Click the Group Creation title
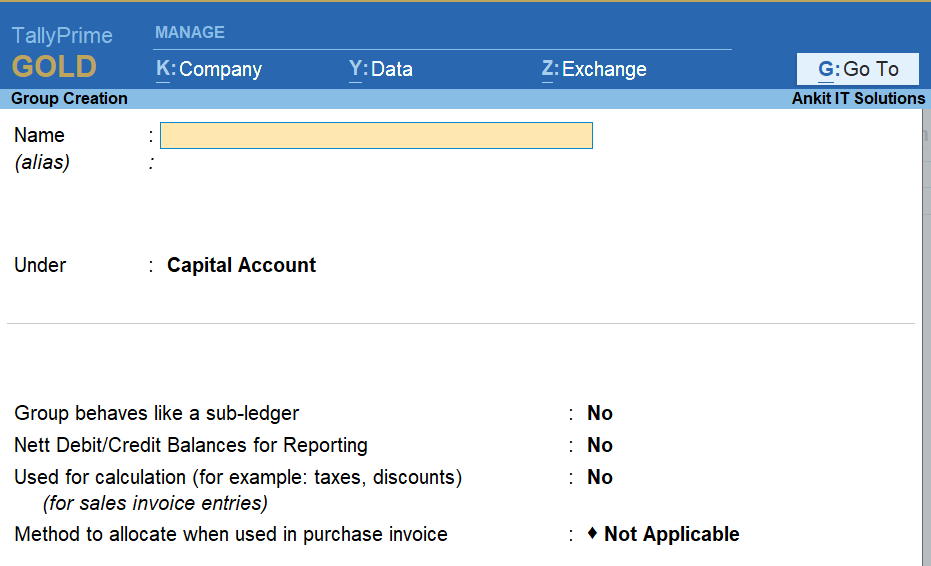 (69, 98)
